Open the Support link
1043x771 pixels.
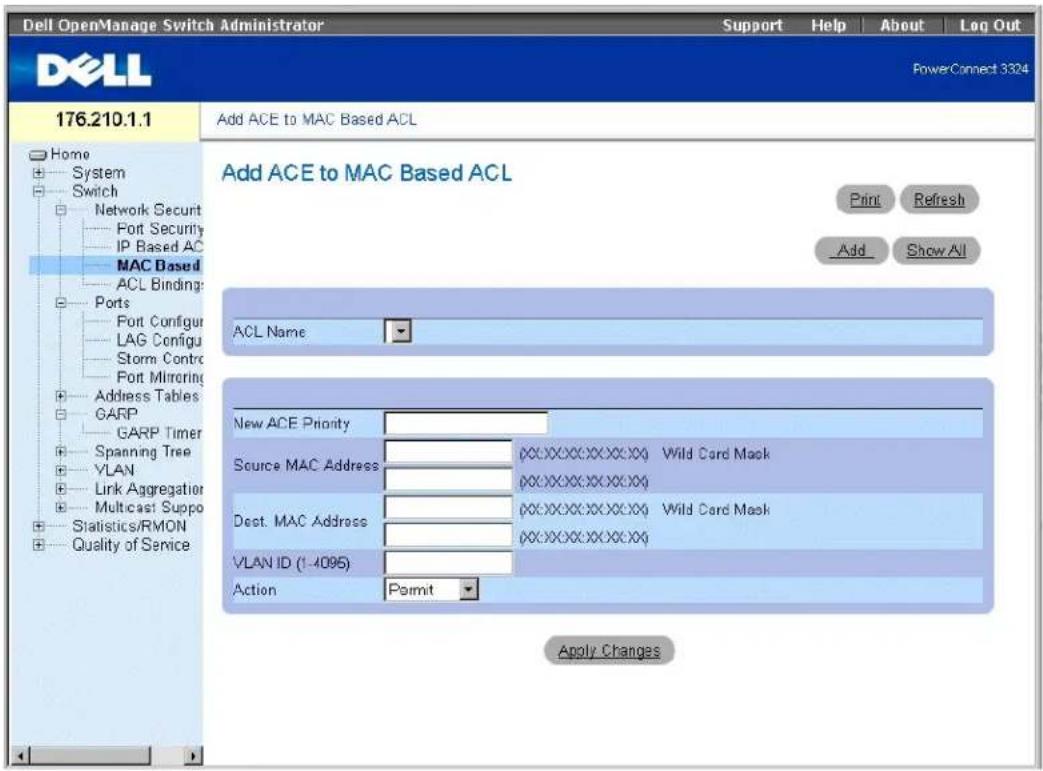752,25
